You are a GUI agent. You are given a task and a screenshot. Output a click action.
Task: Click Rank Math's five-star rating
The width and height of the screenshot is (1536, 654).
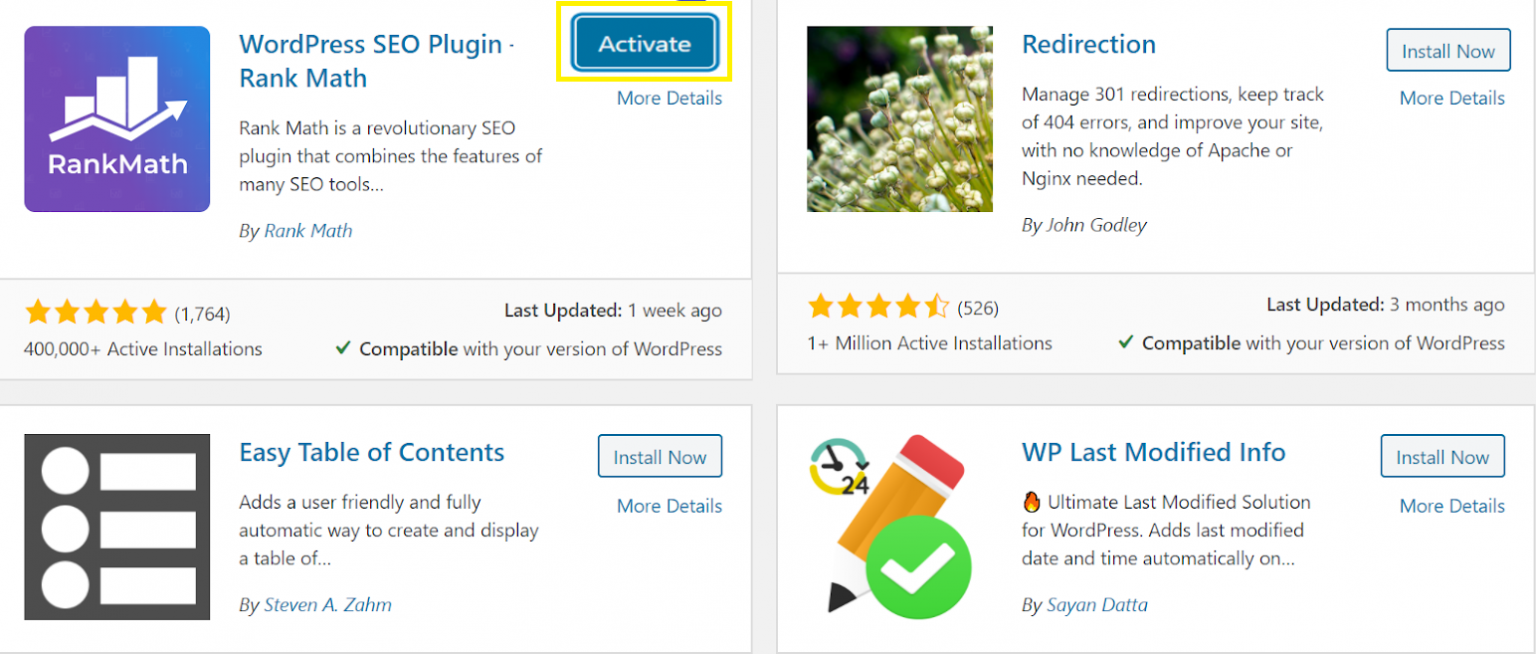(x=96, y=313)
